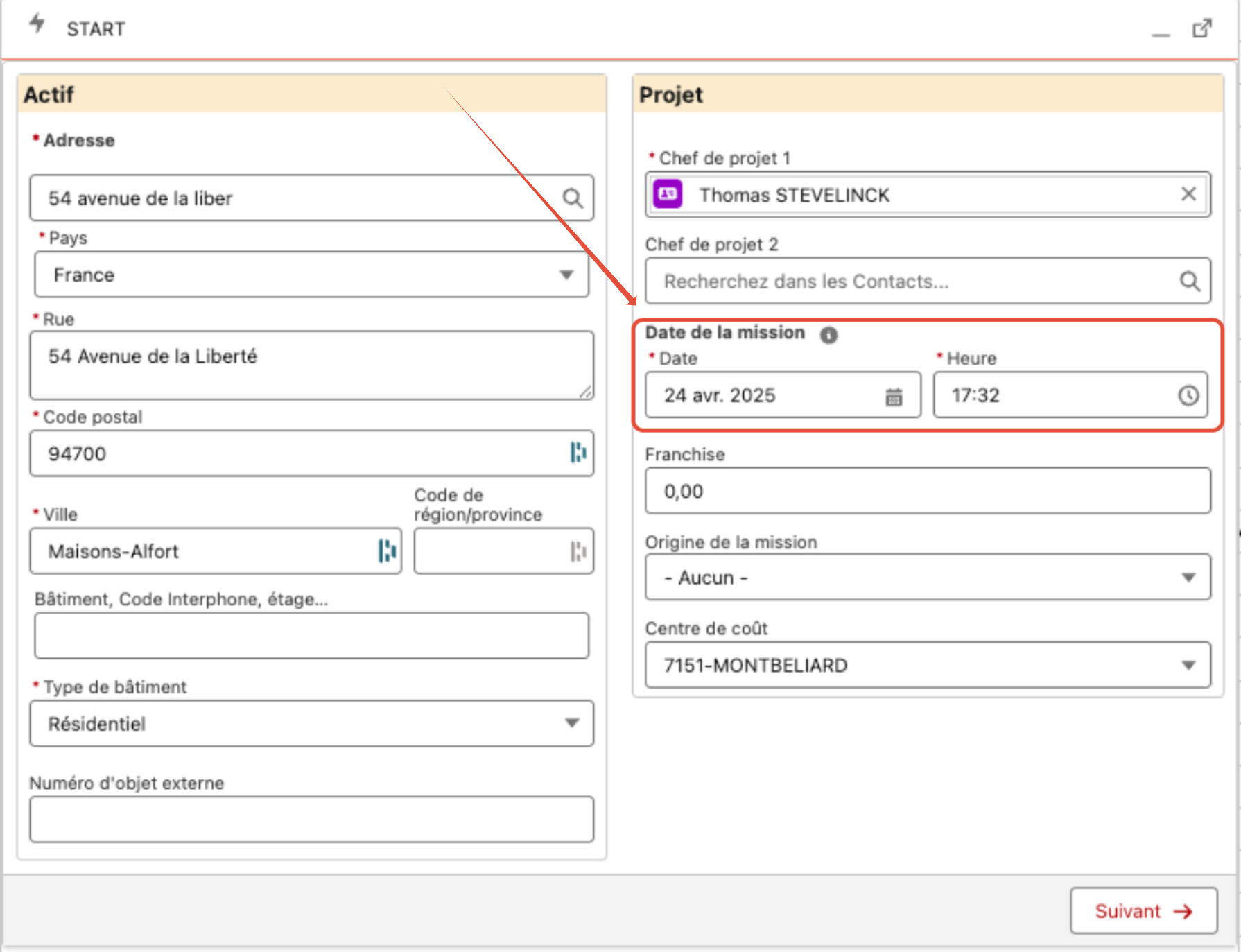
Task: Click the Ville field icon
Action: click(387, 551)
